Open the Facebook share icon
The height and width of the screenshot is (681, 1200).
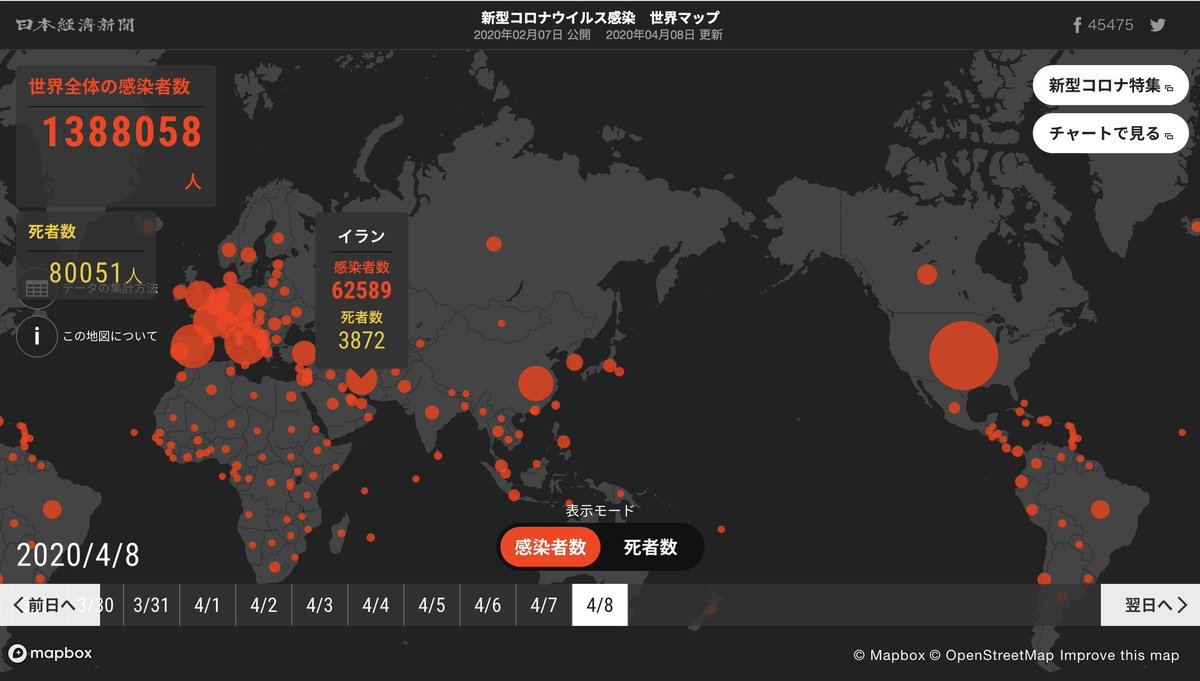pos(1077,25)
